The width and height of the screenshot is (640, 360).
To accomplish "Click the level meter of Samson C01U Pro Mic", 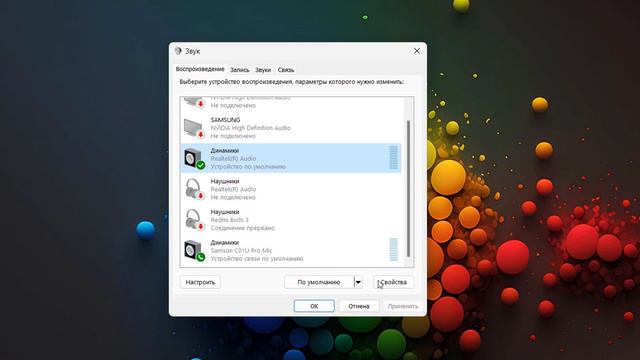I will coord(393,249).
